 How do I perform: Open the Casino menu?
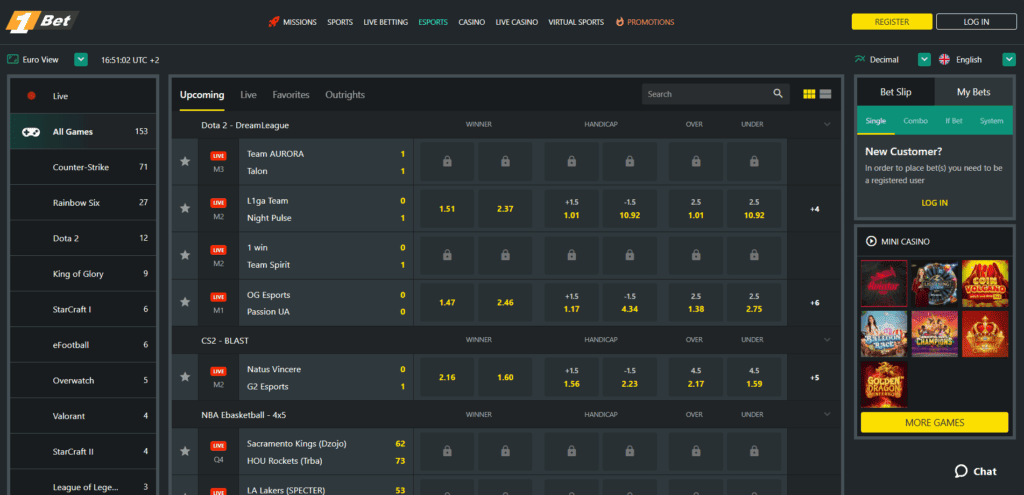click(x=472, y=22)
